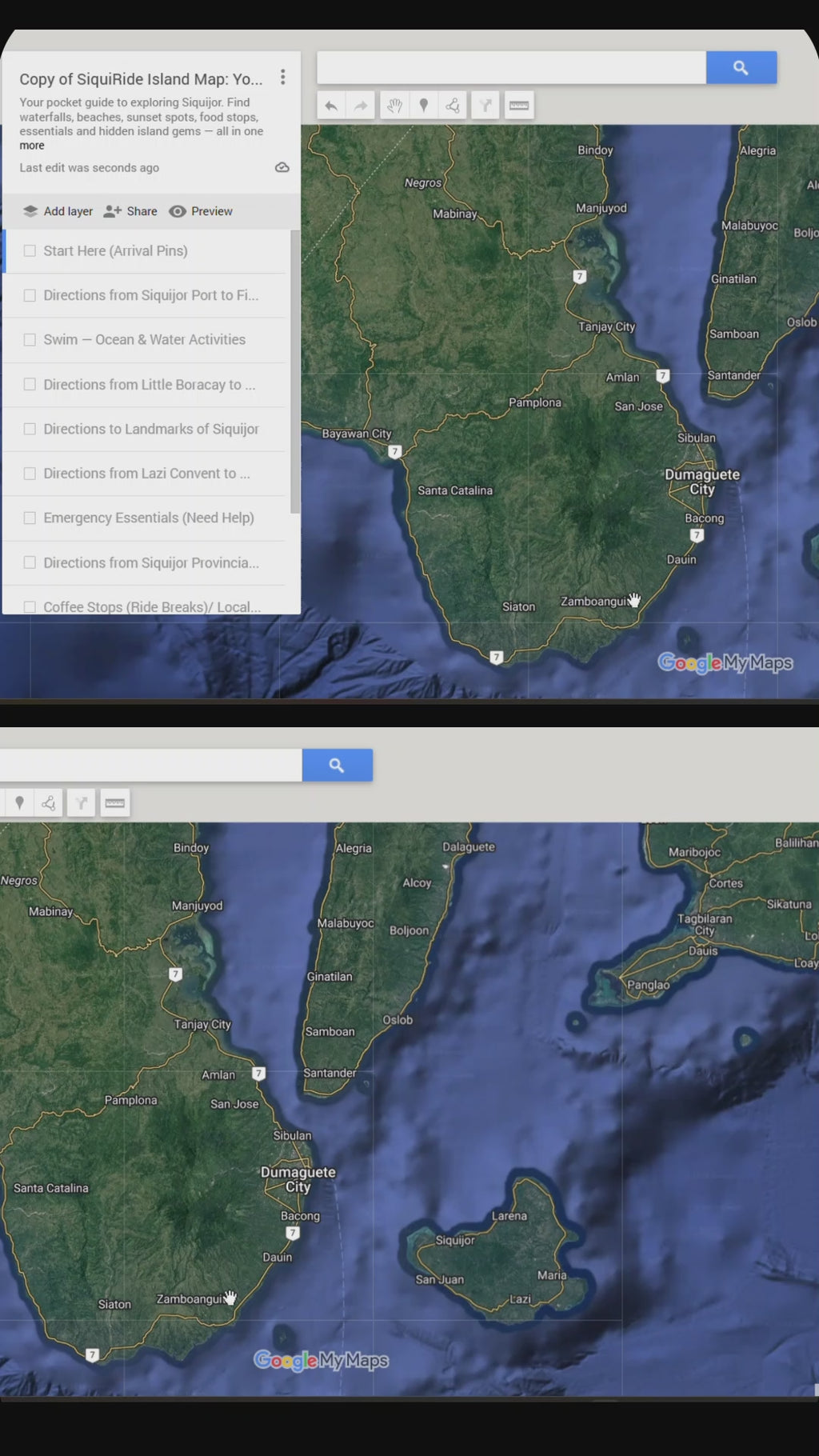Click the Share person-plus icon
Image resolution: width=819 pixels, height=1456 pixels.
[113, 211]
